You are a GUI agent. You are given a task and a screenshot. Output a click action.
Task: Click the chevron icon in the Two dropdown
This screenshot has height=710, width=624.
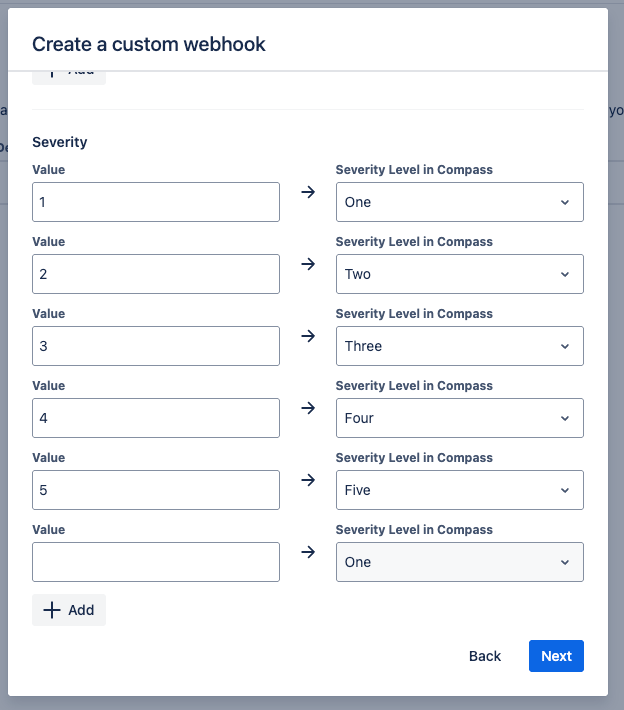tap(565, 274)
